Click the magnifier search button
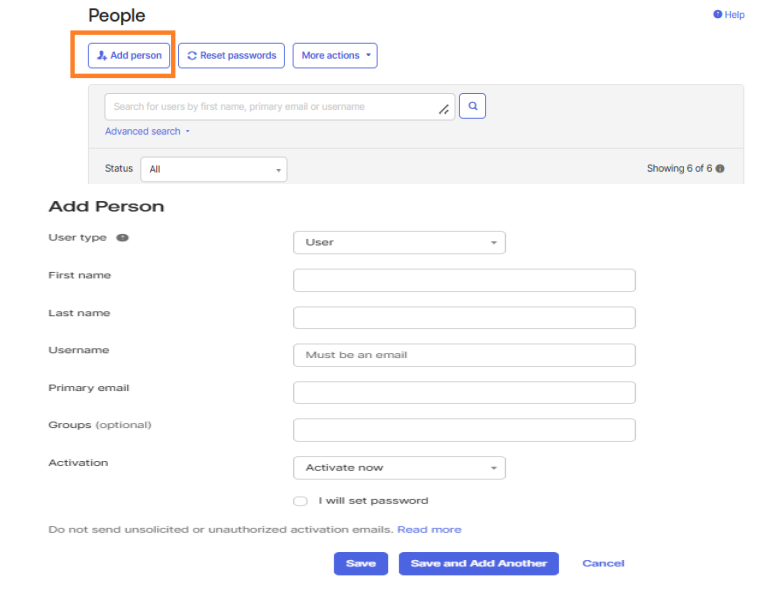The height and width of the screenshot is (597, 765). click(473, 106)
